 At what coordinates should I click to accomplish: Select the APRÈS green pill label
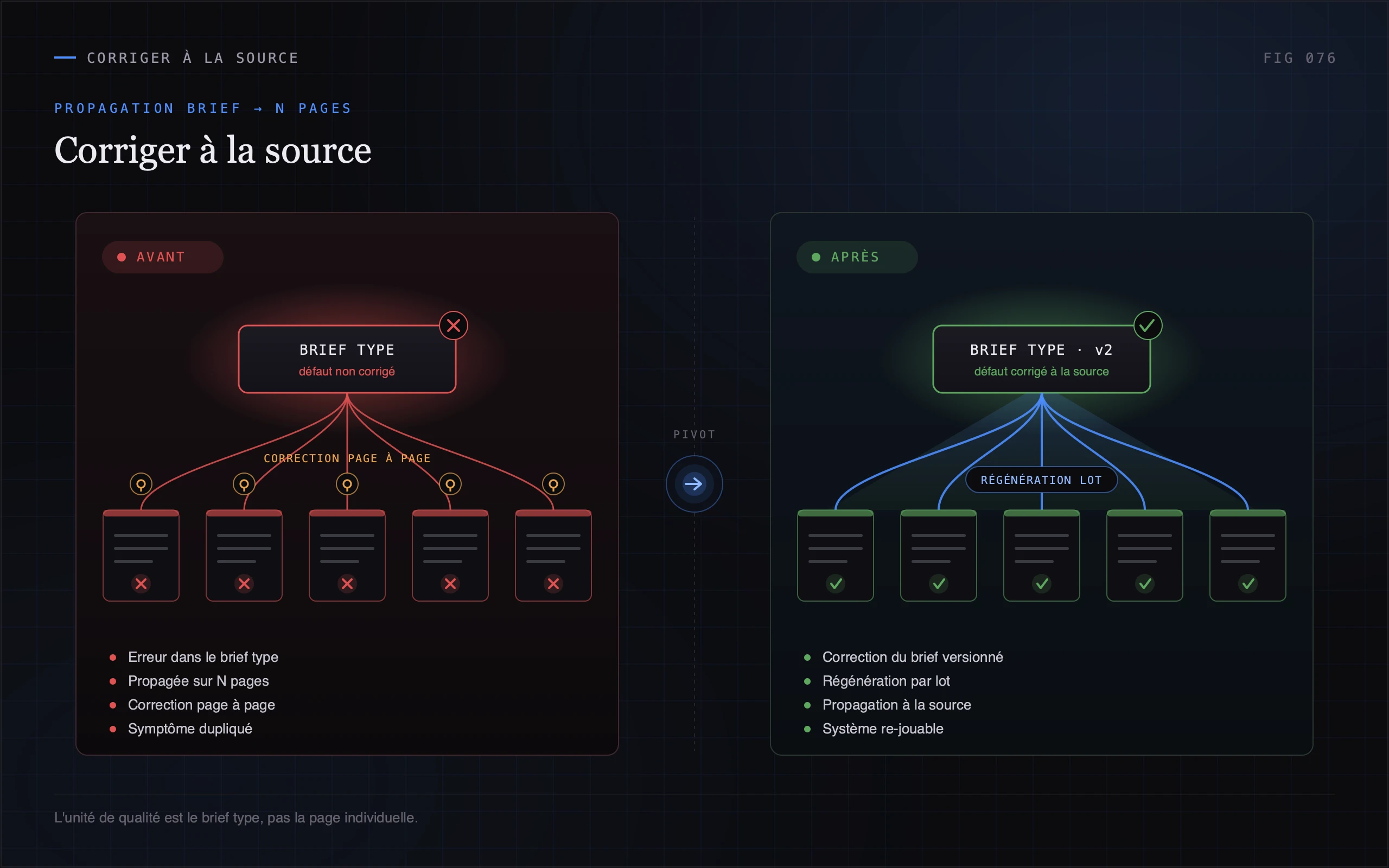point(857,257)
